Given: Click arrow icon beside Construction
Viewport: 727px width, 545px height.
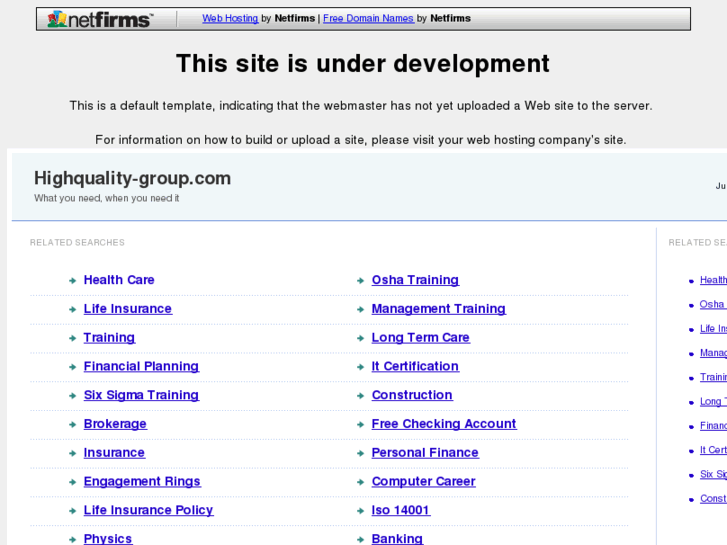Looking at the screenshot, I should [x=360, y=395].
